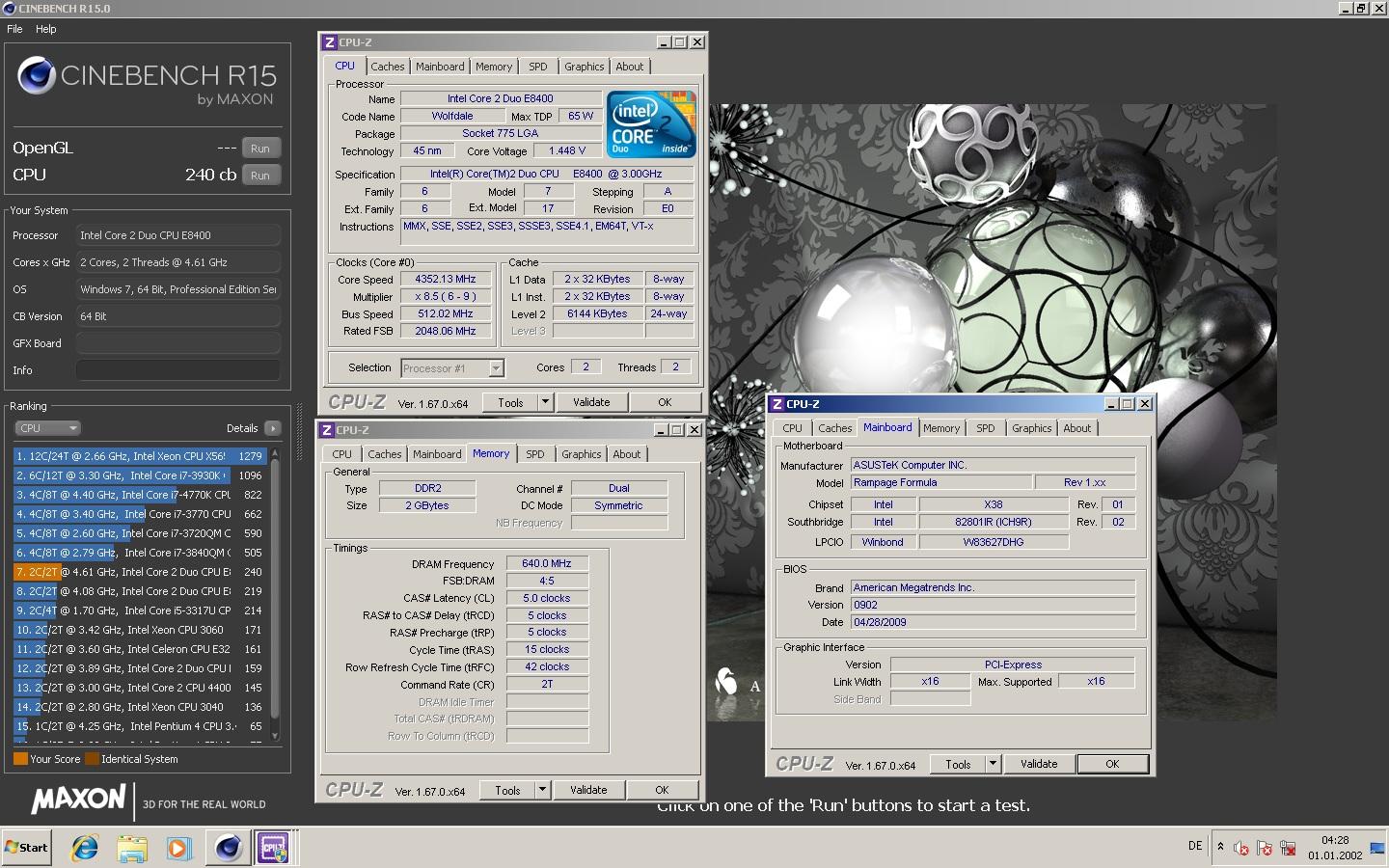
Task: Click Tools button in top CPU-Z window
Action: coord(510,403)
